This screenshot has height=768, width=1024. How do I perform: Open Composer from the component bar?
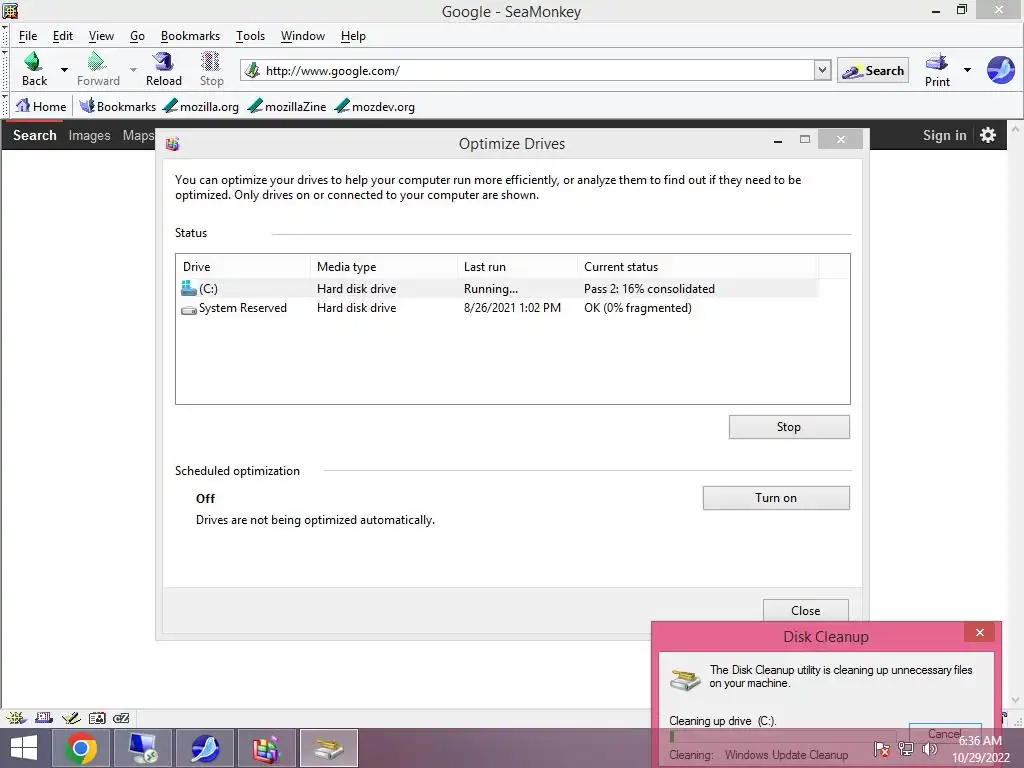click(71, 718)
